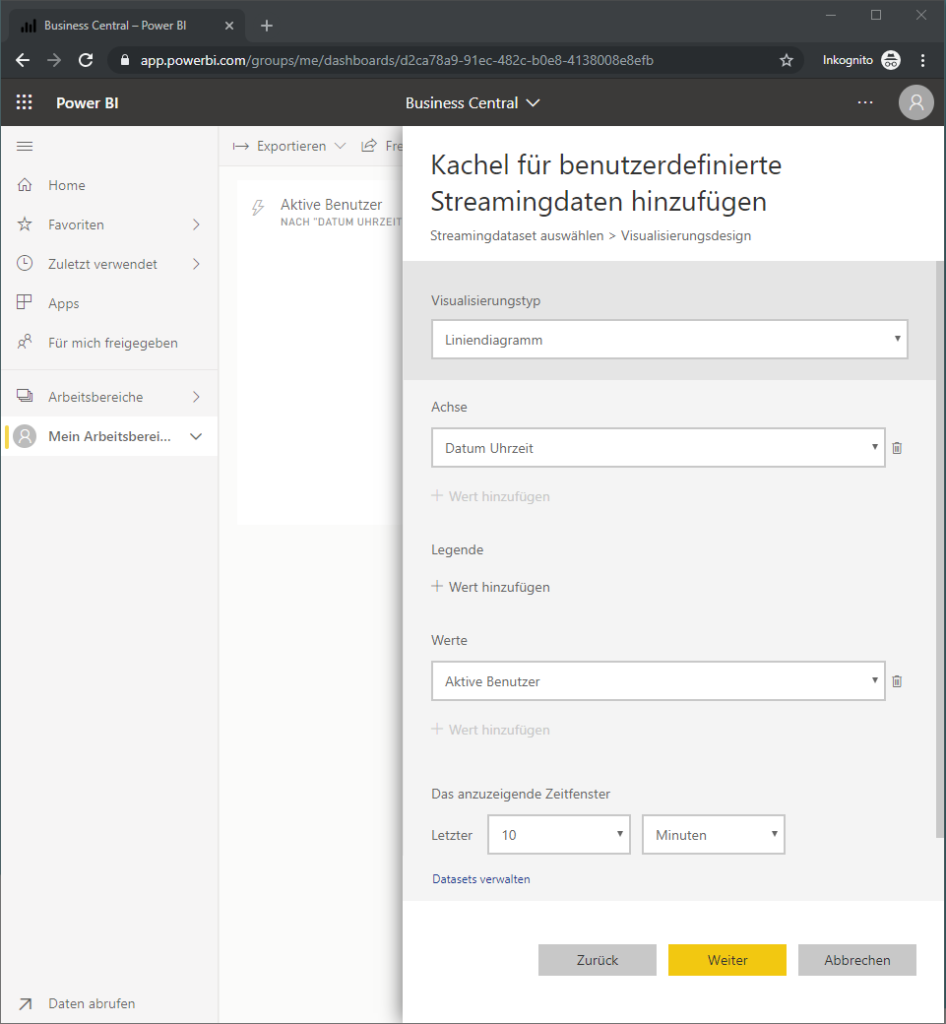Click Wert hinzufügen under Legende
The height and width of the screenshot is (1024, 946).
[490, 587]
